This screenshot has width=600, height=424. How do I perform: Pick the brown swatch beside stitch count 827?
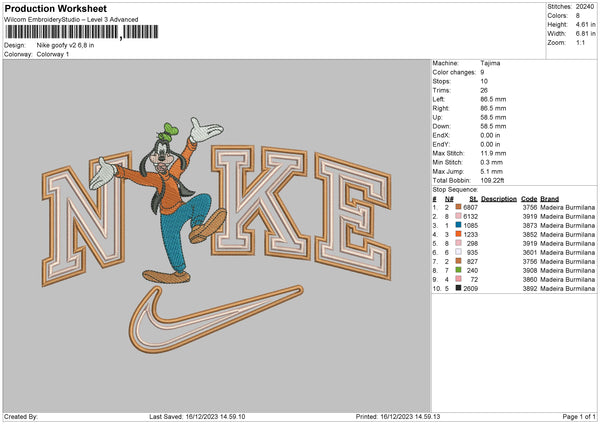click(458, 261)
